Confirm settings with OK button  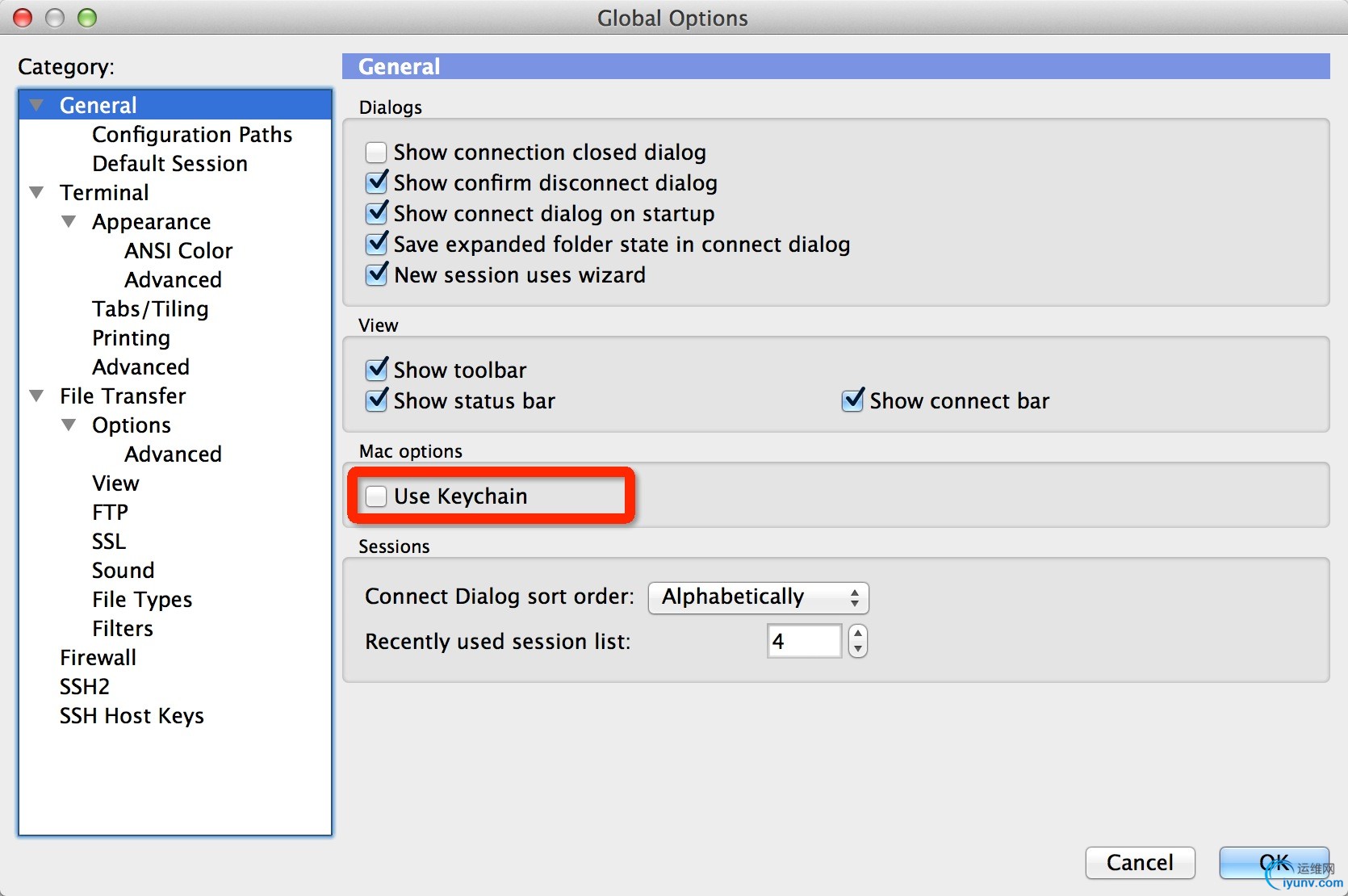click(1274, 863)
